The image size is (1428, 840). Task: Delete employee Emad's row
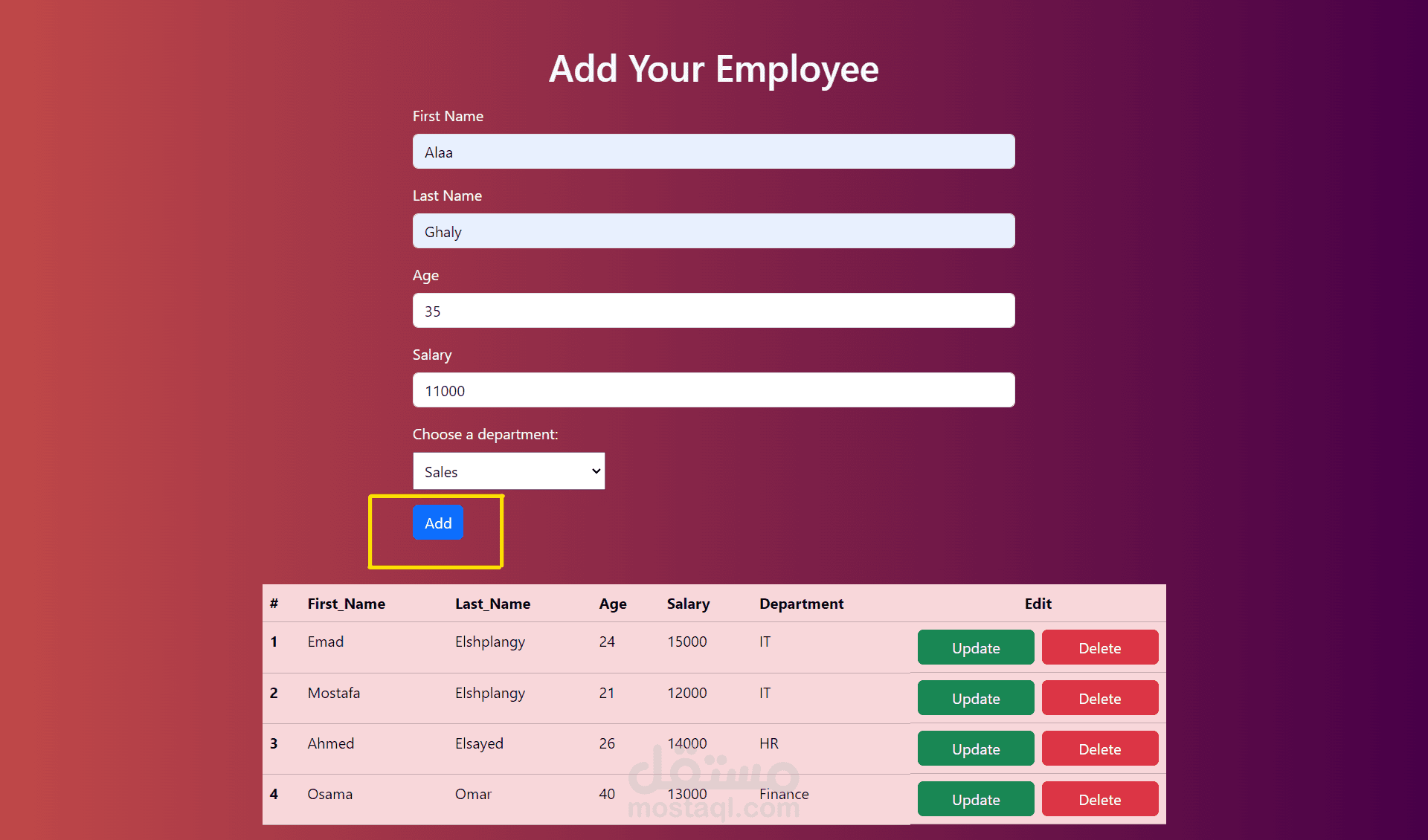pos(1099,647)
